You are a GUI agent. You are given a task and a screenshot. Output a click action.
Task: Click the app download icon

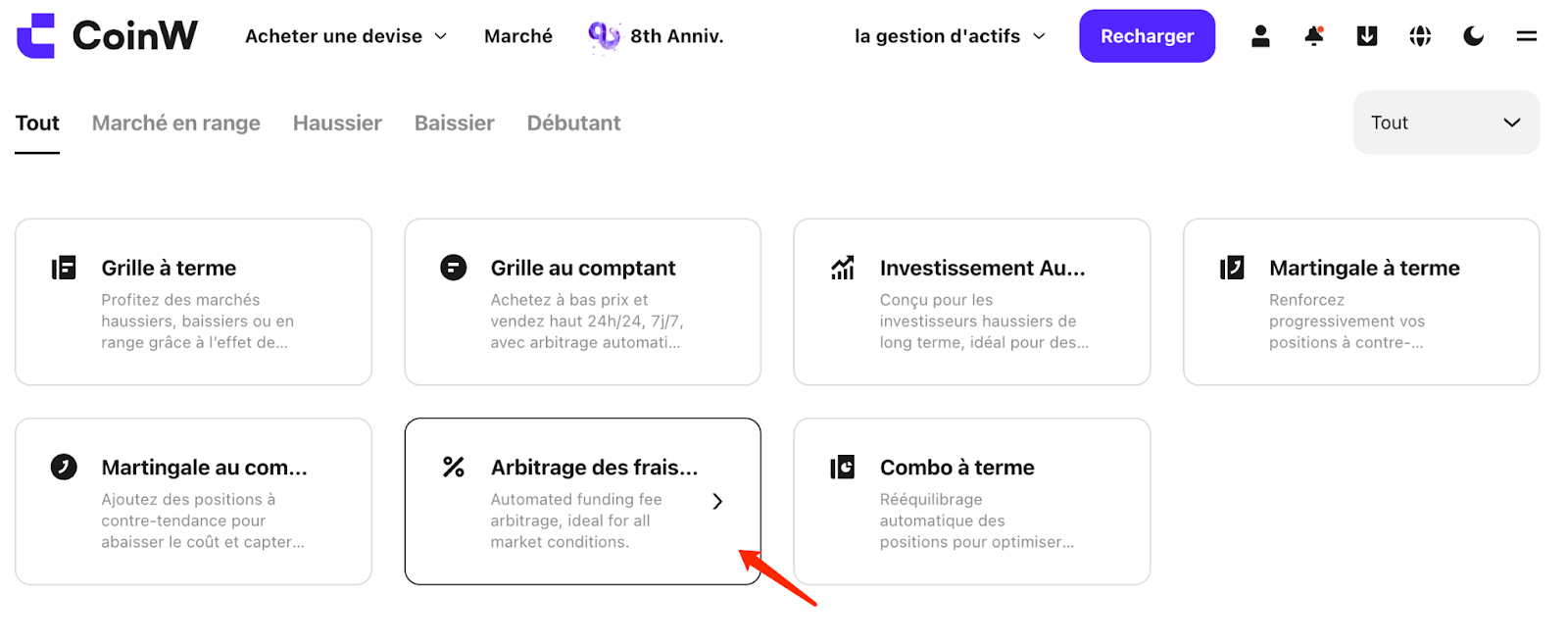click(1367, 36)
